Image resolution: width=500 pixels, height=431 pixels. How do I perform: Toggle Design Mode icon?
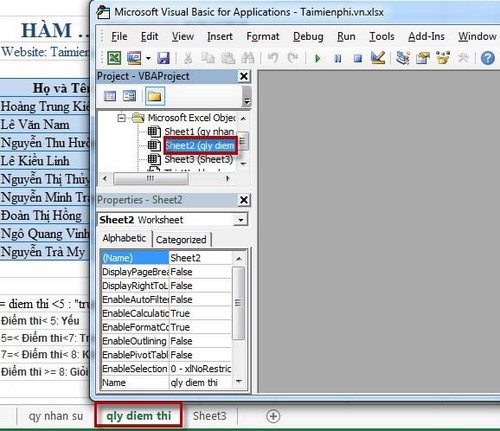[378, 58]
